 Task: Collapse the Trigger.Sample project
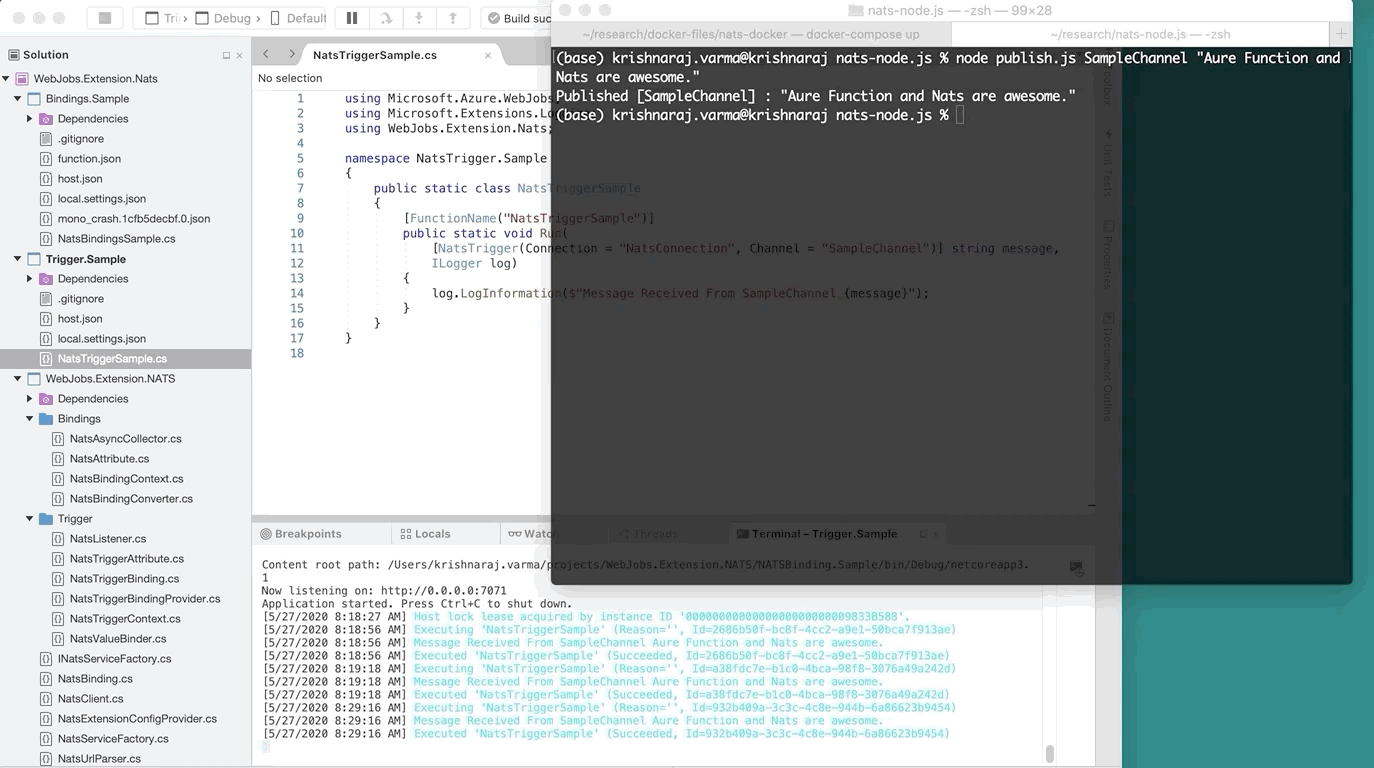[x=18, y=259]
